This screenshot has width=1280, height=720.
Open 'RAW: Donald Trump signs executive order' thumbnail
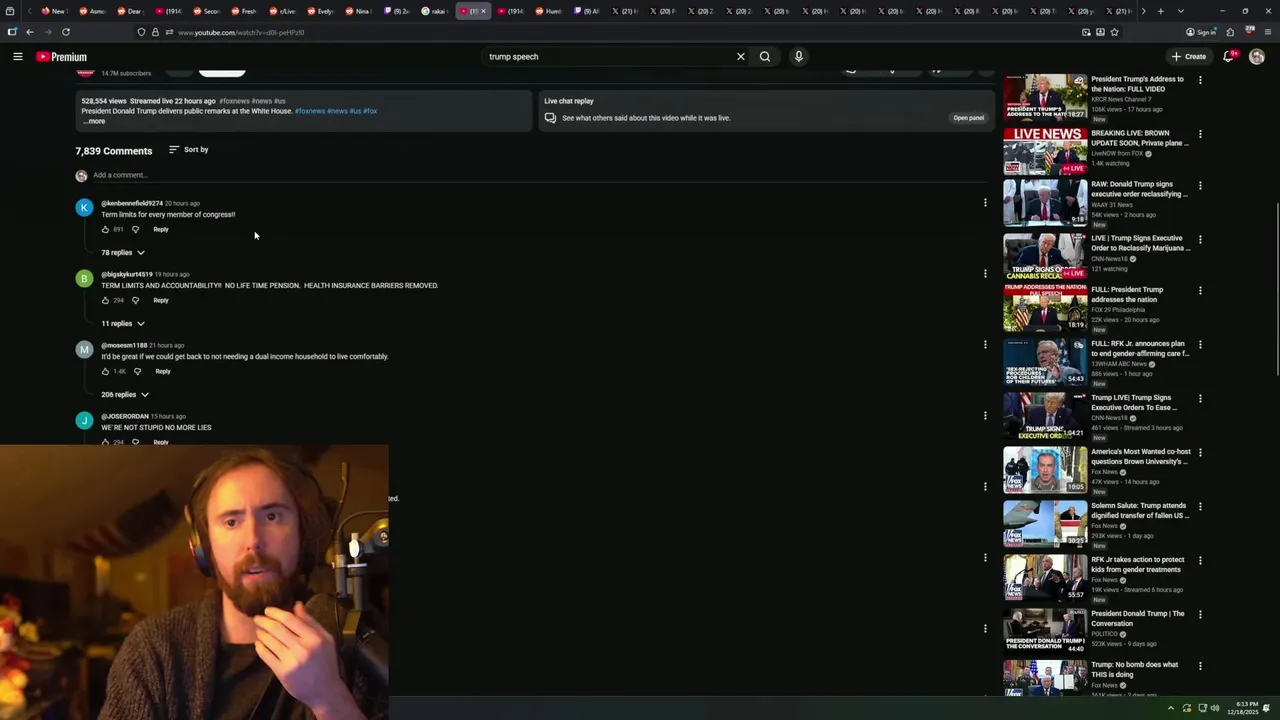[x=1045, y=202]
